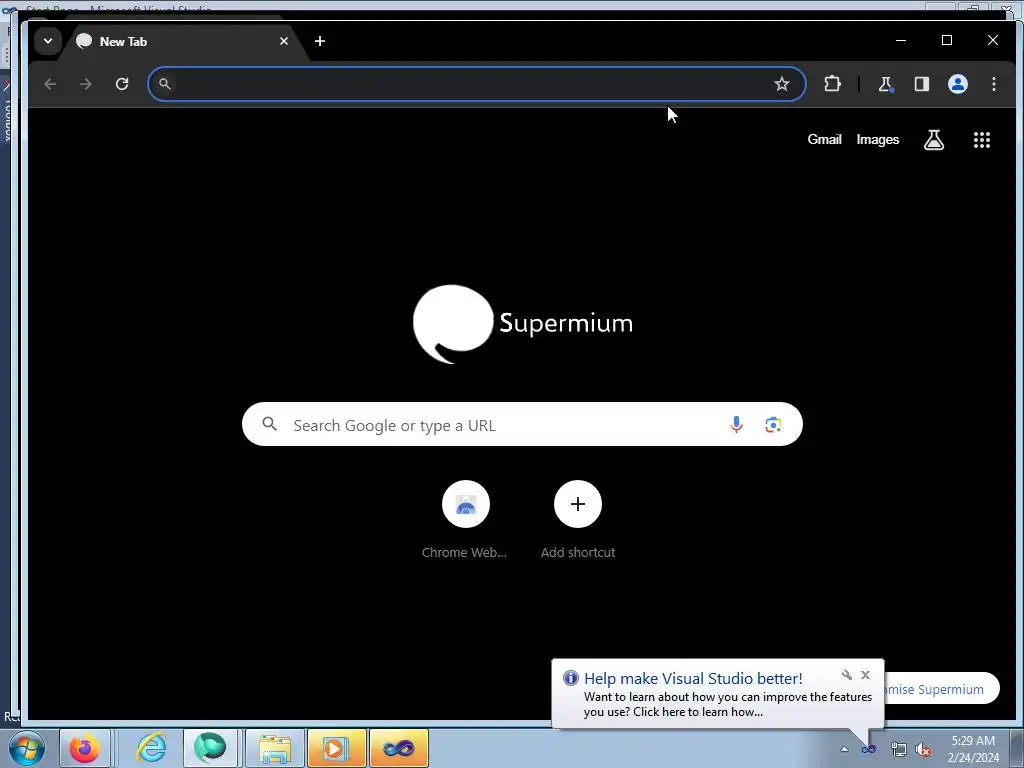Open the Gmail link
Image resolution: width=1024 pixels, height=768 pixels.
click(824, 139)
